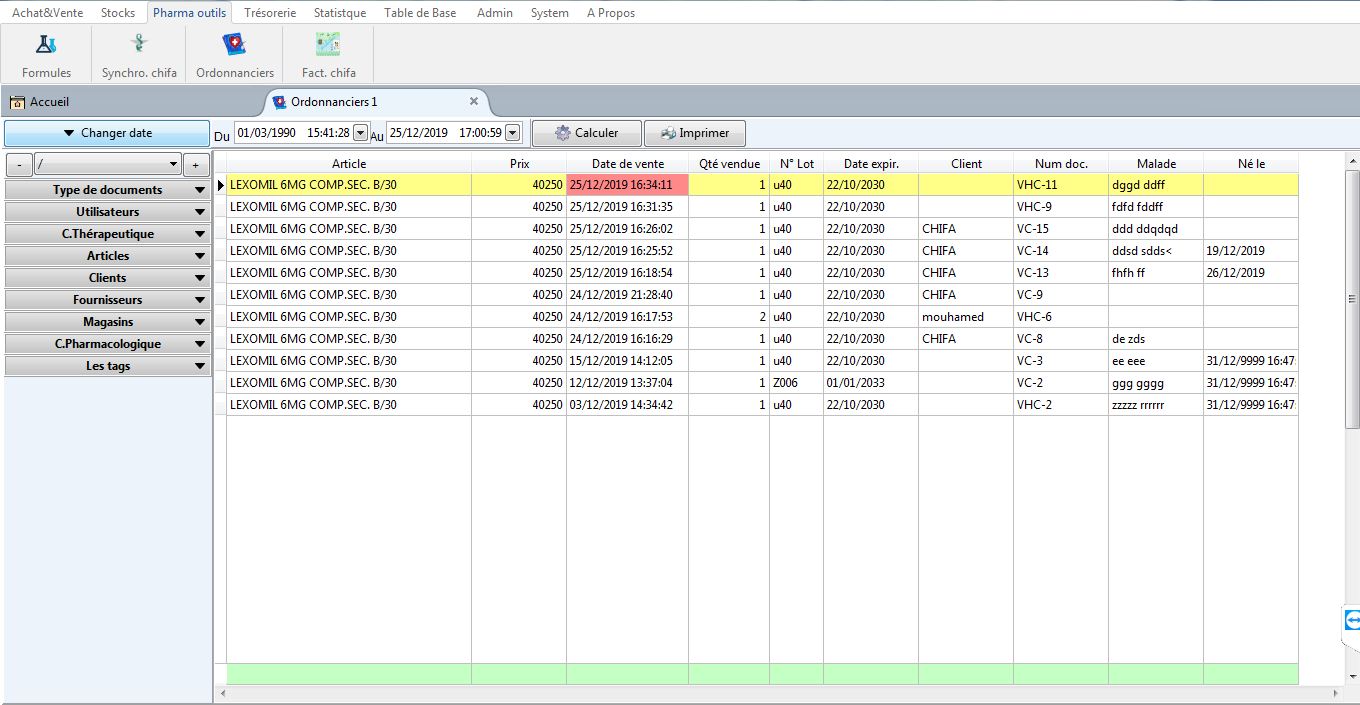Click the Synchro. chifa icon

[139, 45]
